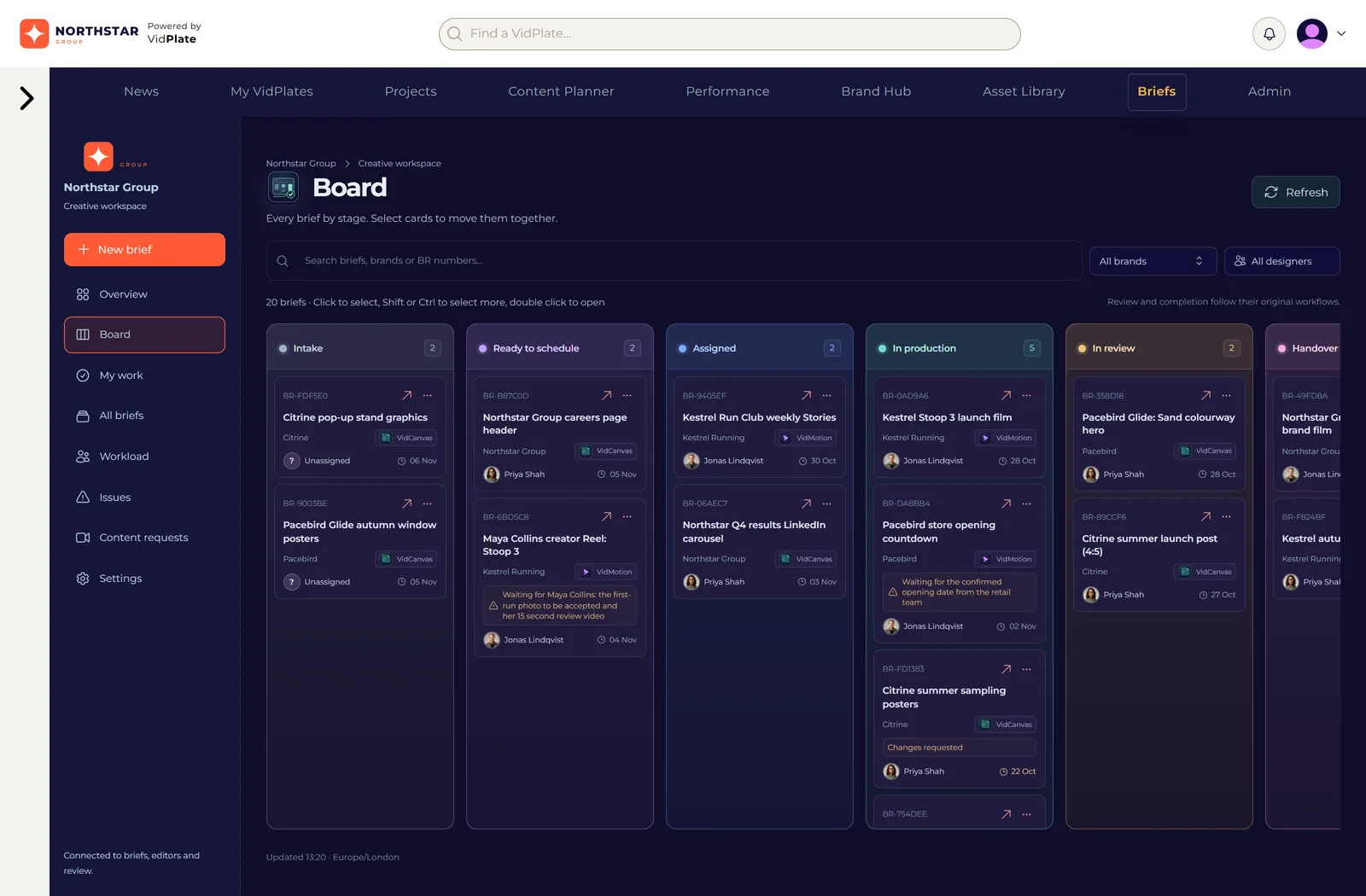Open the Citrine pop-up stand graphics brief arrow

(407, 395)
